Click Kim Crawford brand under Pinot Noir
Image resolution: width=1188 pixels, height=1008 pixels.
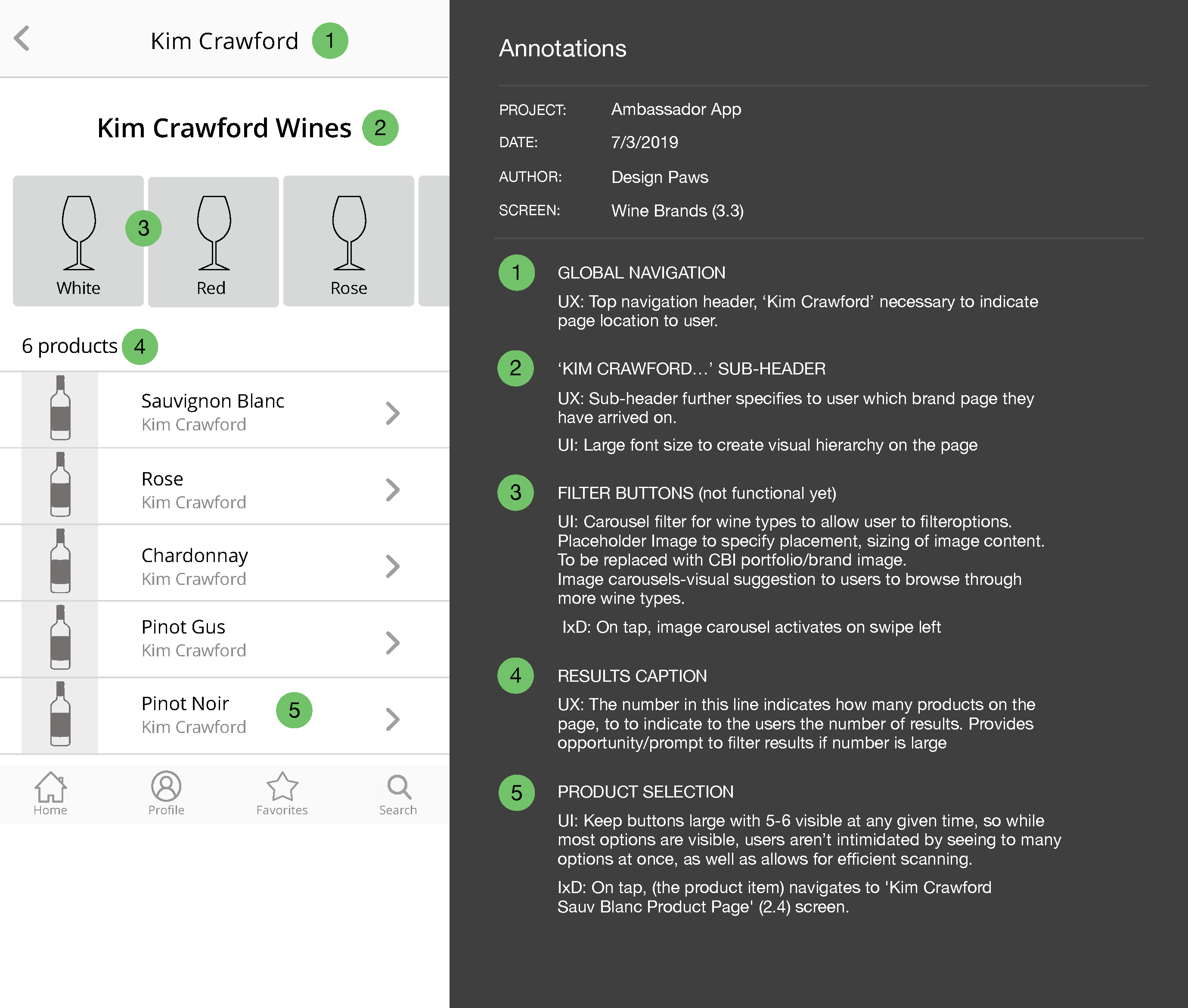click(x=194, y=727)
